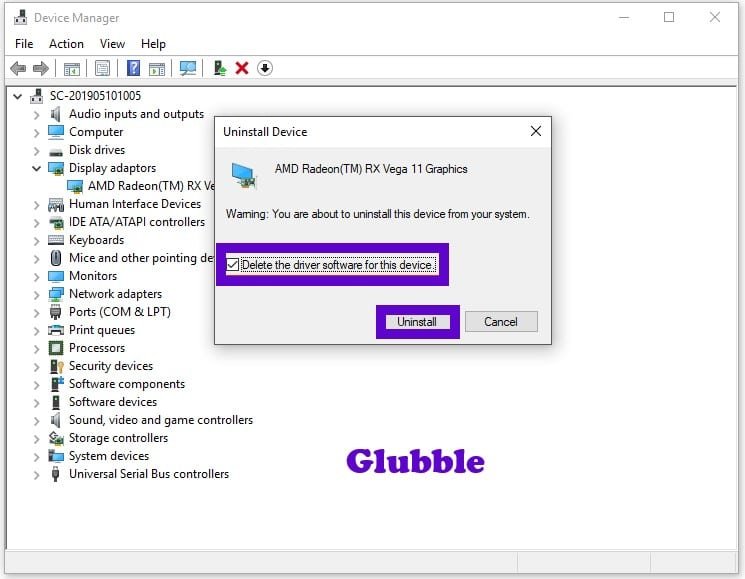Click the Update driver toolbar icon
Viewport: 745px width, 579px height.
[220, 68]
